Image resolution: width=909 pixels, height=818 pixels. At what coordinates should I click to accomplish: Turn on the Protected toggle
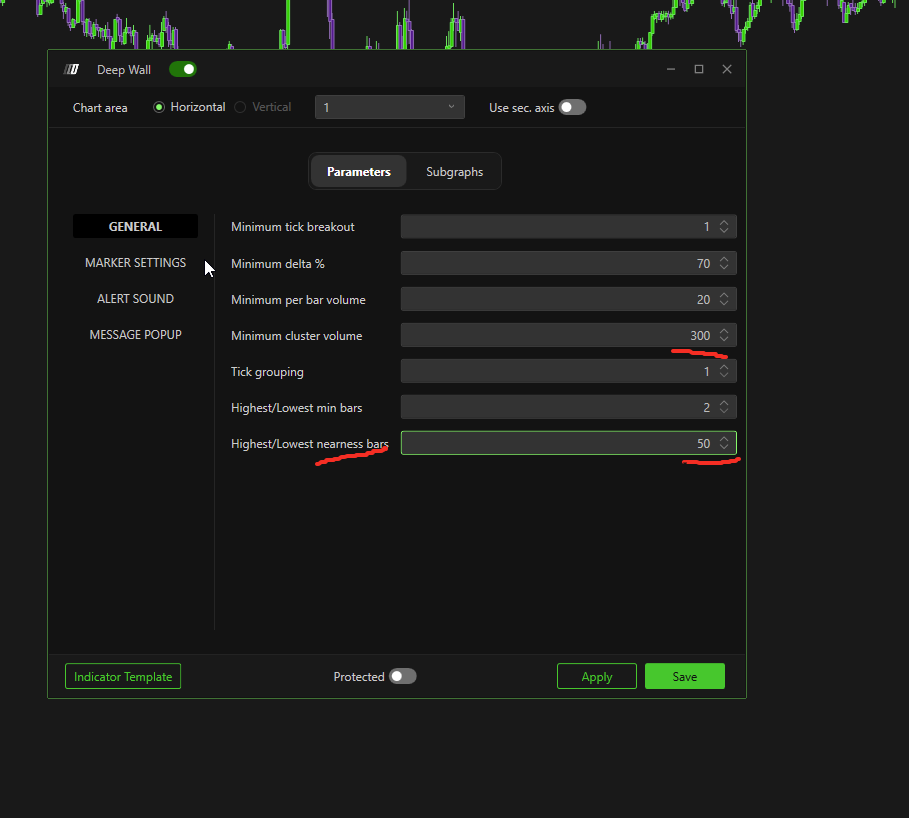point(402,676)
